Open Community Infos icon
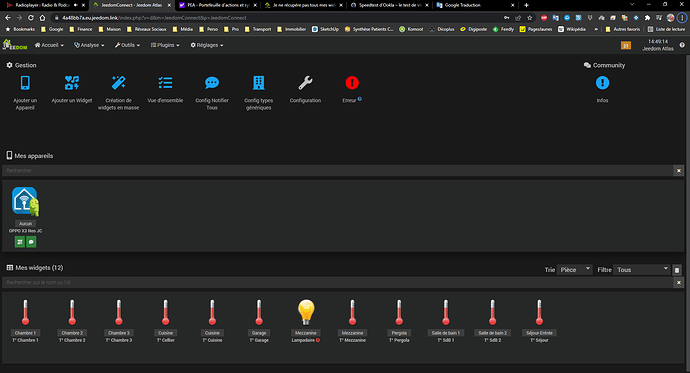Viewport: 690px width, 373px height. click(602, 83)
